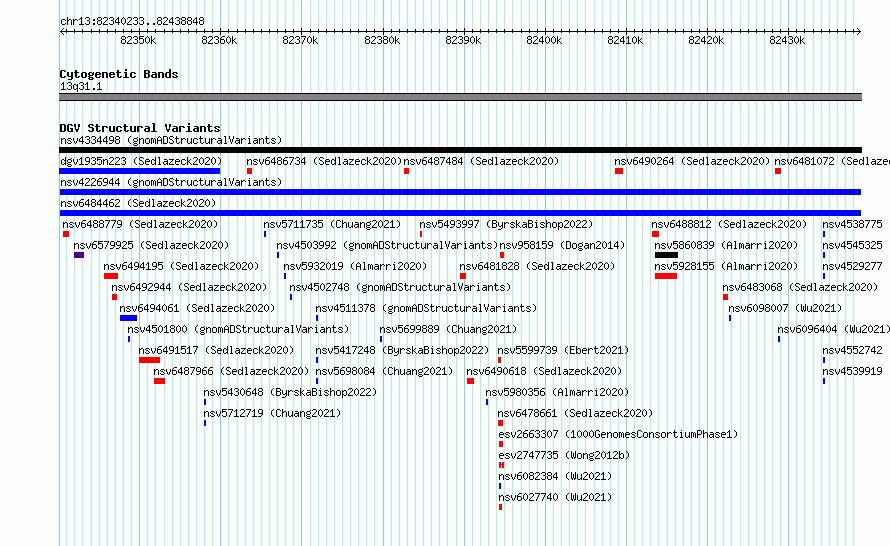
Task: Click the chr13:82340233..82438848 coordinate label
Action: pyautogui.click(x=132, y=21)
